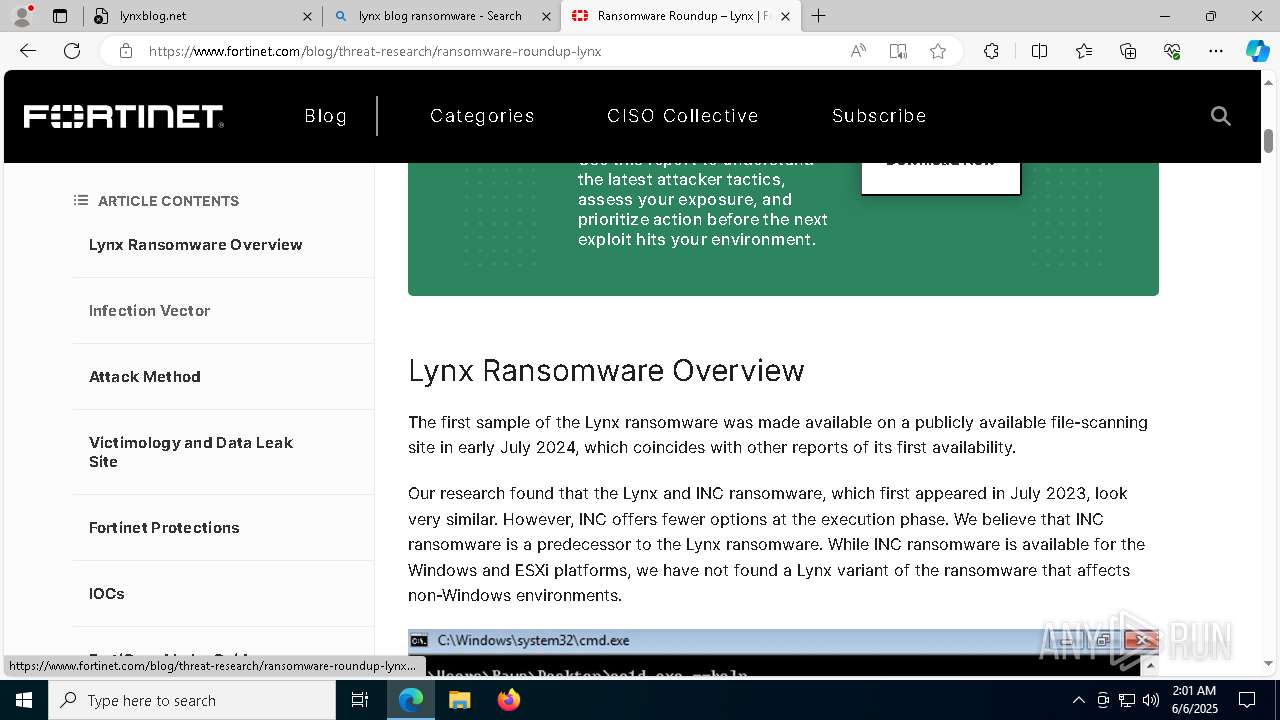The width and height of the screenshot is (1280, 720).
Task: Jump to Attack Method section
Action: click(x=145, y=377)
